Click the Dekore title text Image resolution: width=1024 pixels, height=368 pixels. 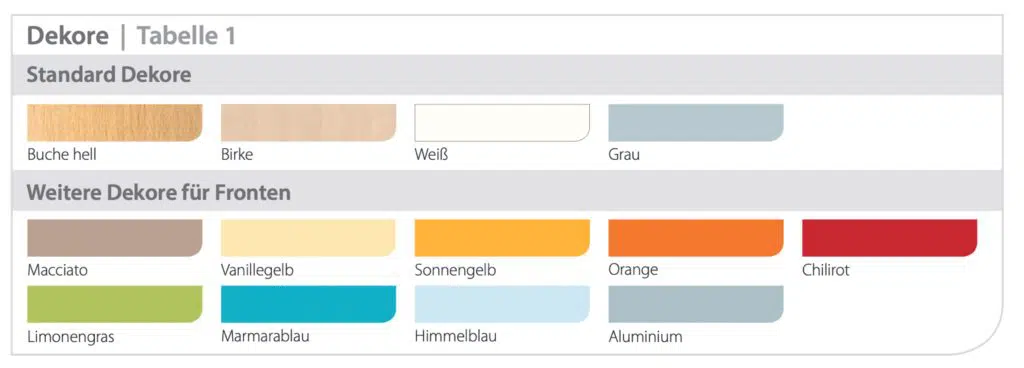click(x=67, y=36)
